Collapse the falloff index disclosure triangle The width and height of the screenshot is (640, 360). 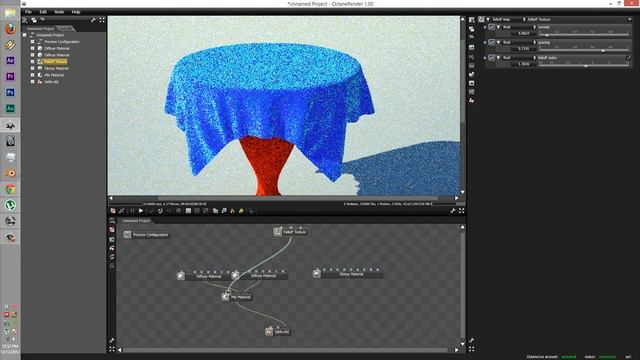coord(498,58)
